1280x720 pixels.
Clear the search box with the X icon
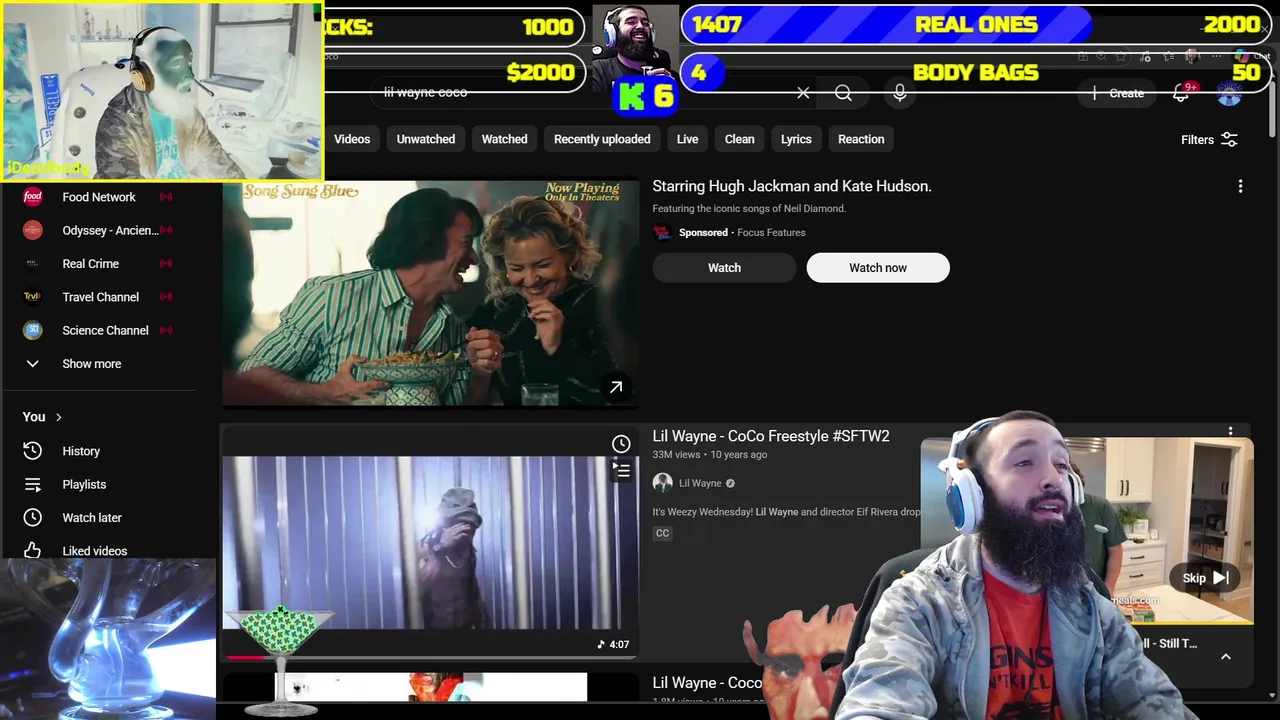click(x=803, y=93)
